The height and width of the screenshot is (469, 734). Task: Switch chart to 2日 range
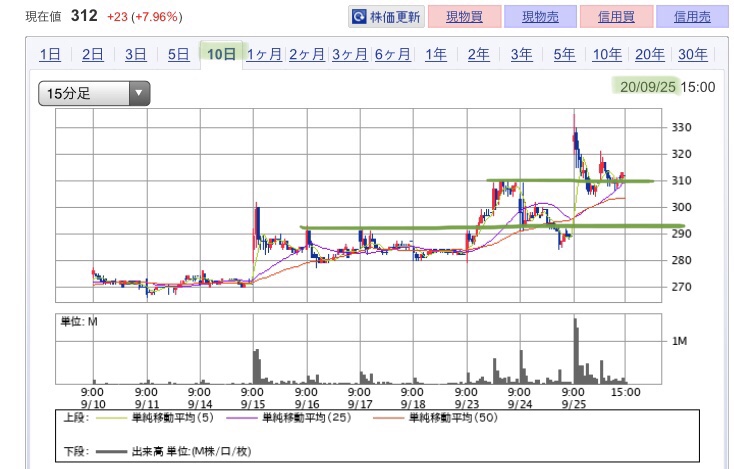[93, 54]
